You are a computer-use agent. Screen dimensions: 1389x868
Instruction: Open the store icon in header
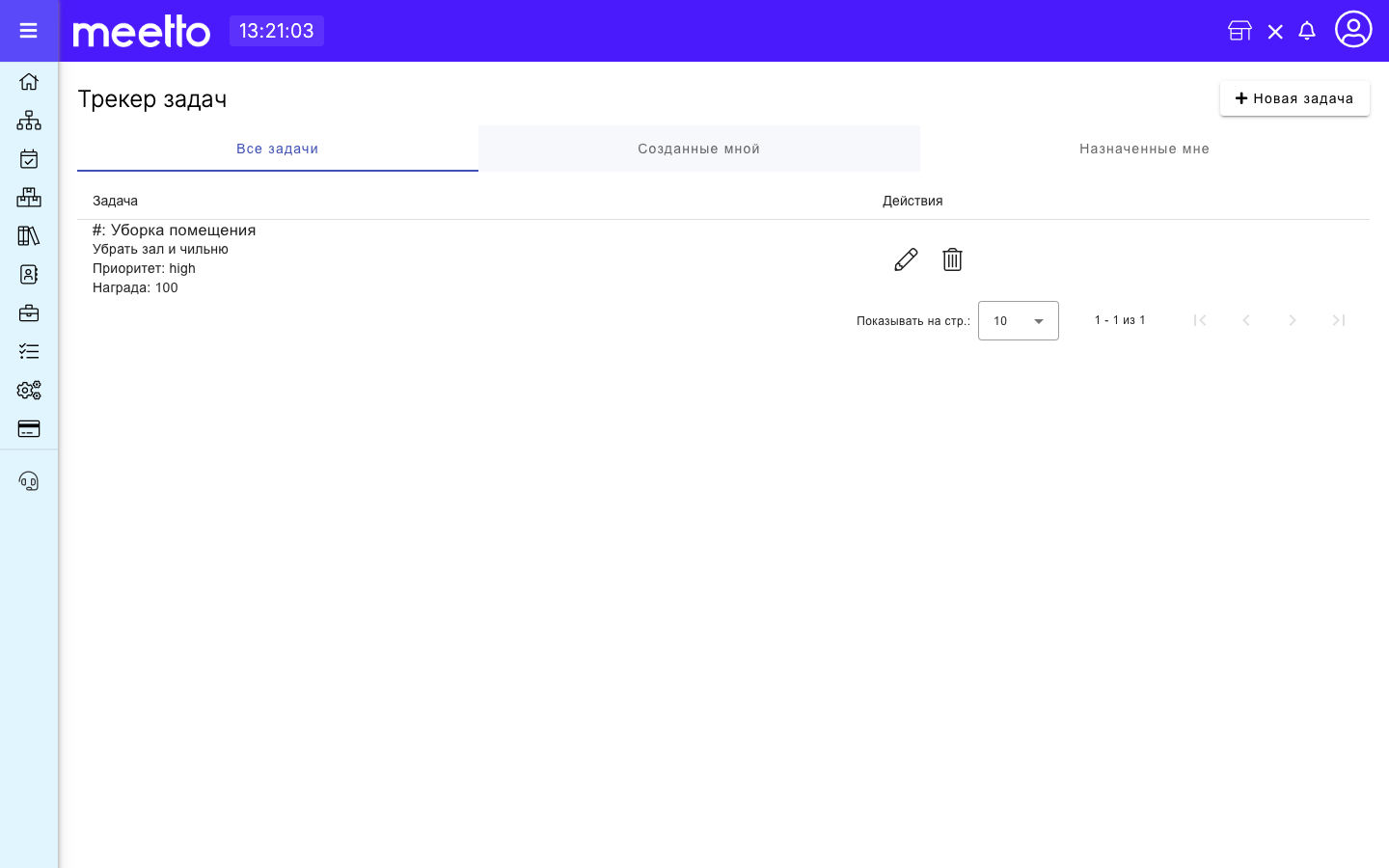pos(1239,31)
